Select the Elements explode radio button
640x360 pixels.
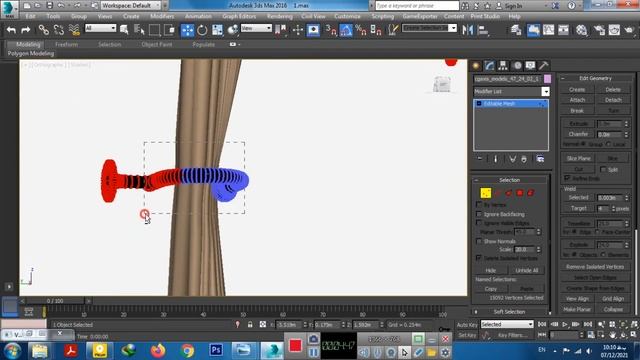pyautogui.click(x=603, y=254)
